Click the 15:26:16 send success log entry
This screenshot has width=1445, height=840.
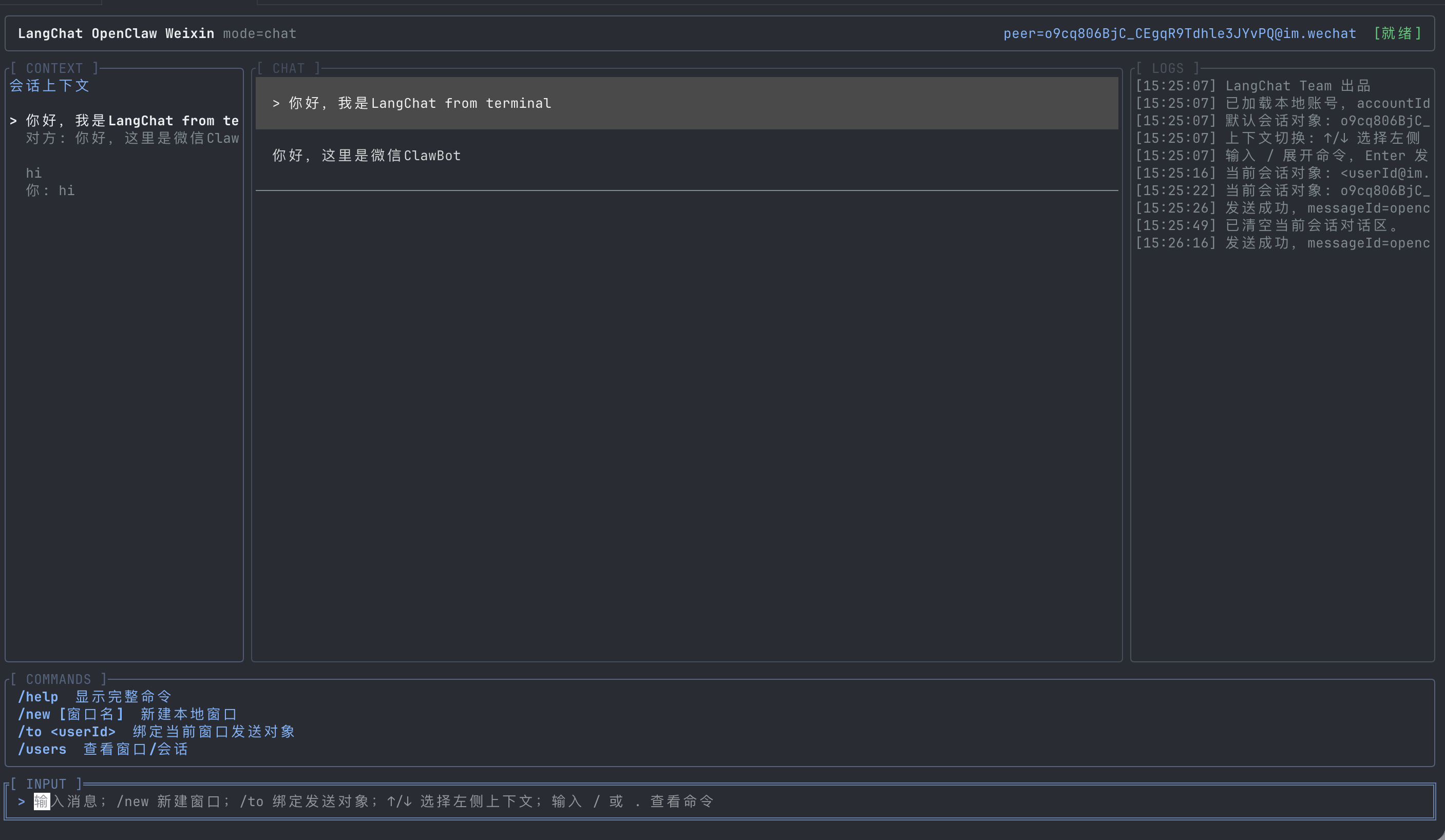pyautogui.click(x=1282, y=243)
